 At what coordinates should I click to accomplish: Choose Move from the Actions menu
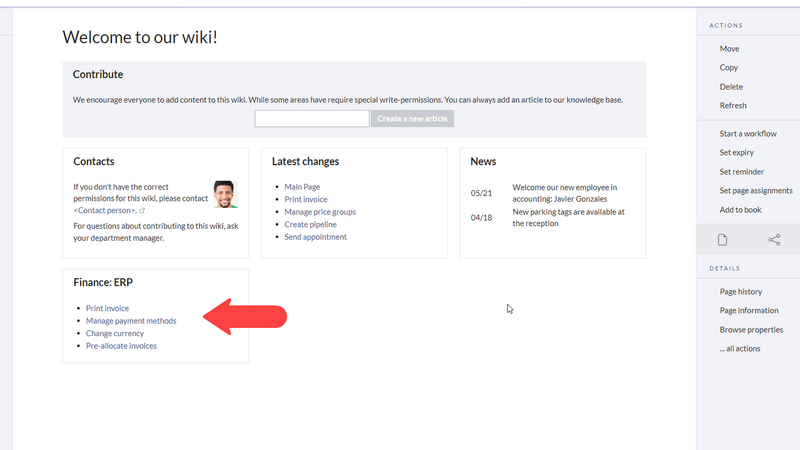click(x=729, y=48)
